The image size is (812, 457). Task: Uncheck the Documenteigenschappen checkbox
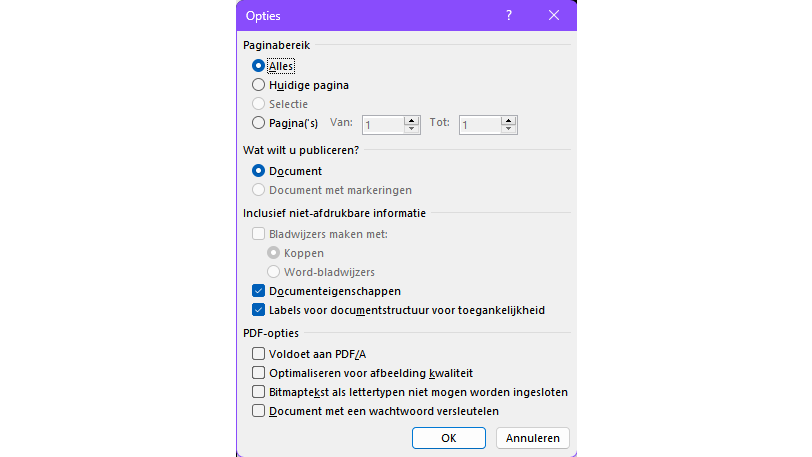point(259,291)
